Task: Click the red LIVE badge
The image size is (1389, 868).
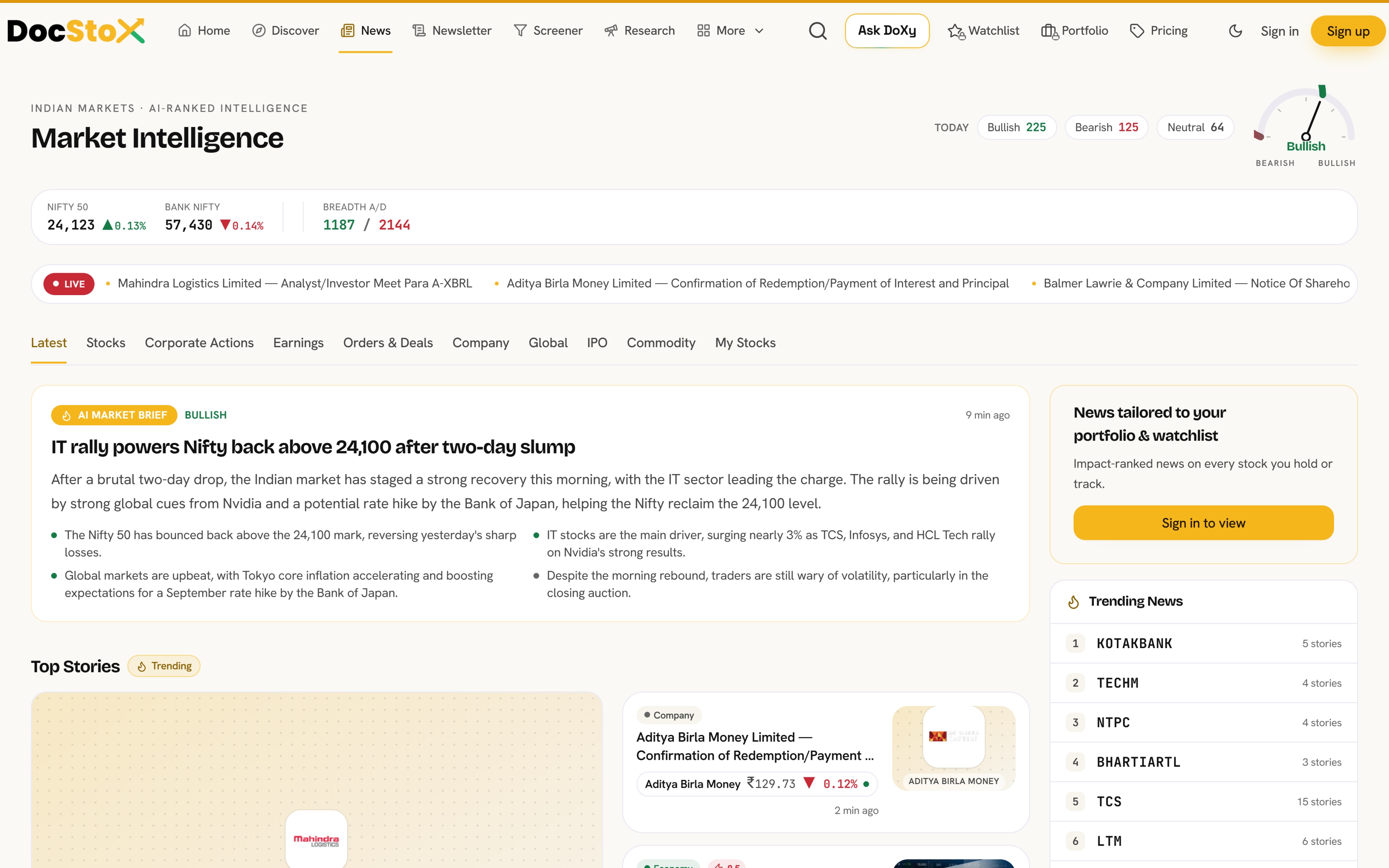Action: (x=69, y=284)
